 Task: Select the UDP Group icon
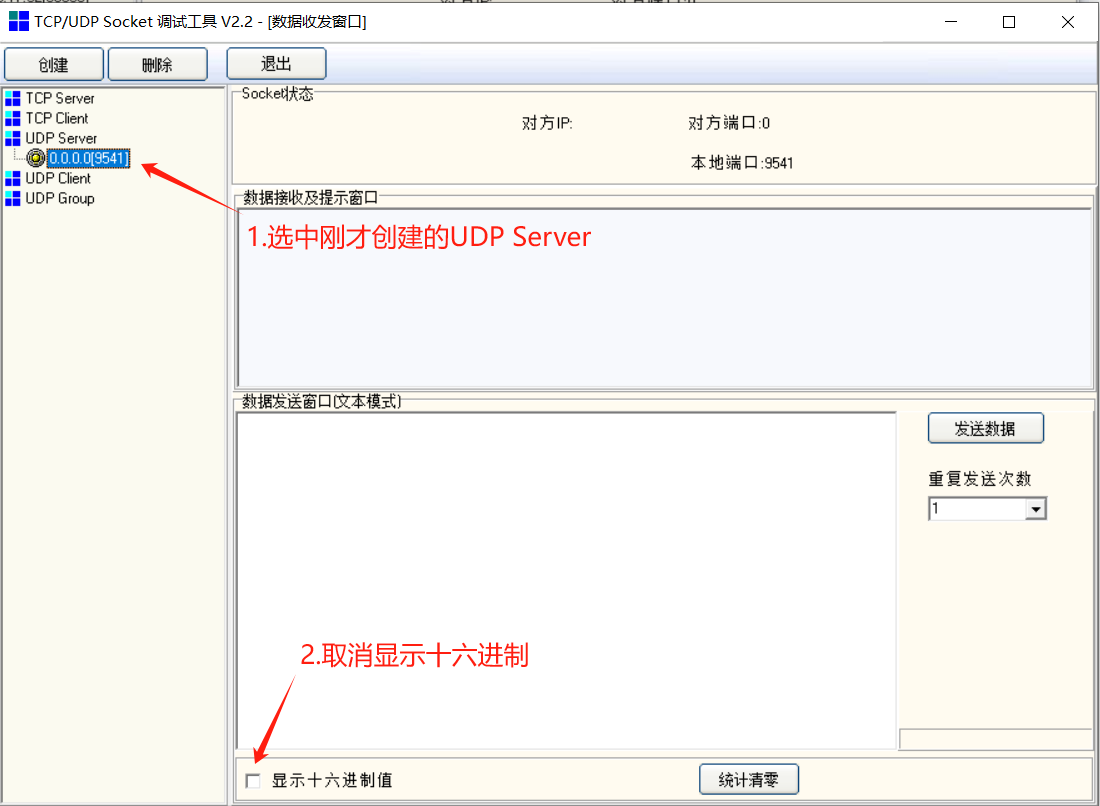point(13,198)
